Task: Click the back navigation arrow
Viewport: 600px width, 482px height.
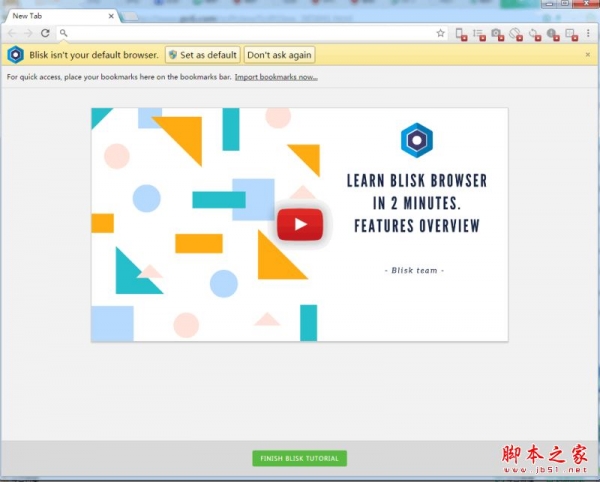Action: point(12,33)
